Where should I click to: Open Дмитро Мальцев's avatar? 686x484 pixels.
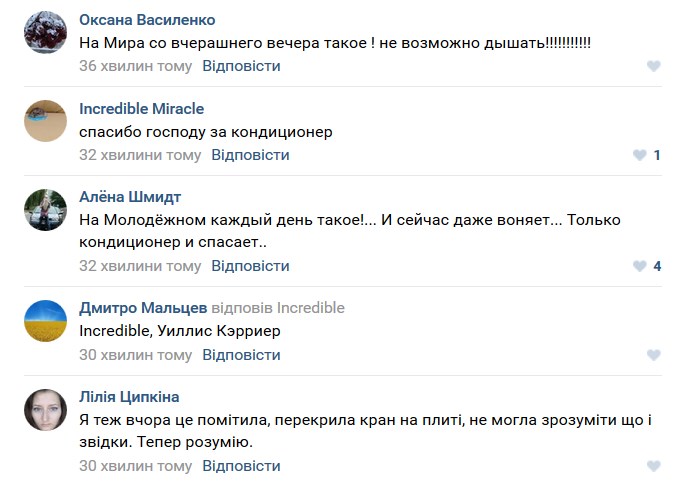[x=45, y=321]
